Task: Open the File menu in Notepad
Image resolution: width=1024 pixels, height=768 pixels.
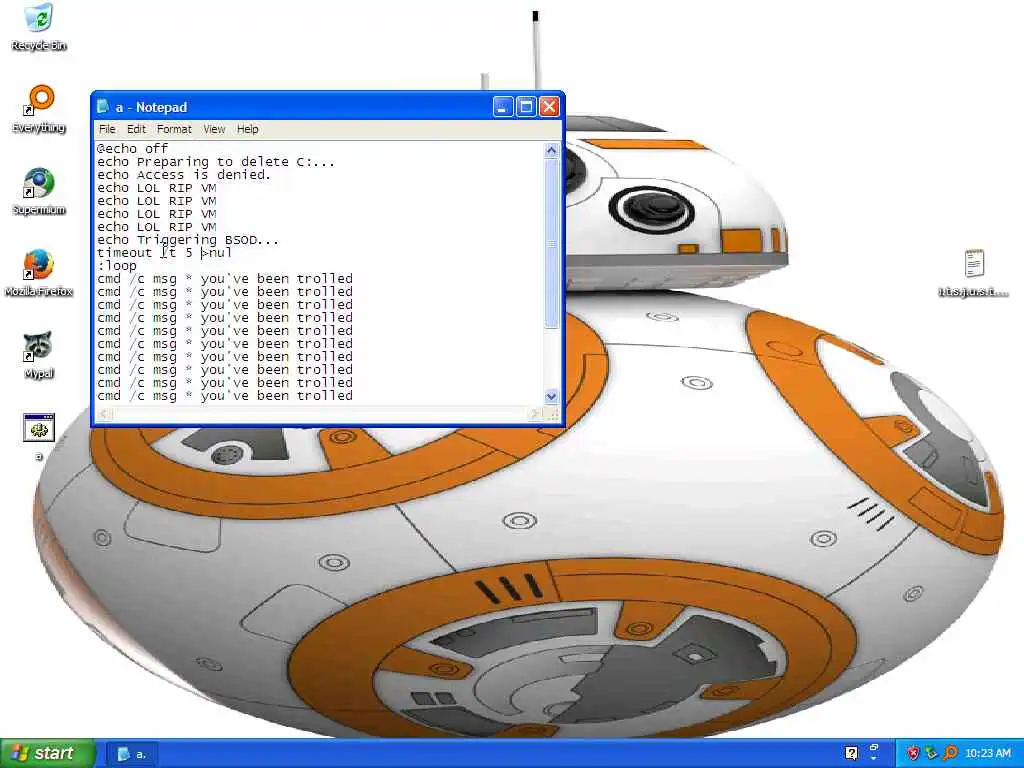Action: 107,129
